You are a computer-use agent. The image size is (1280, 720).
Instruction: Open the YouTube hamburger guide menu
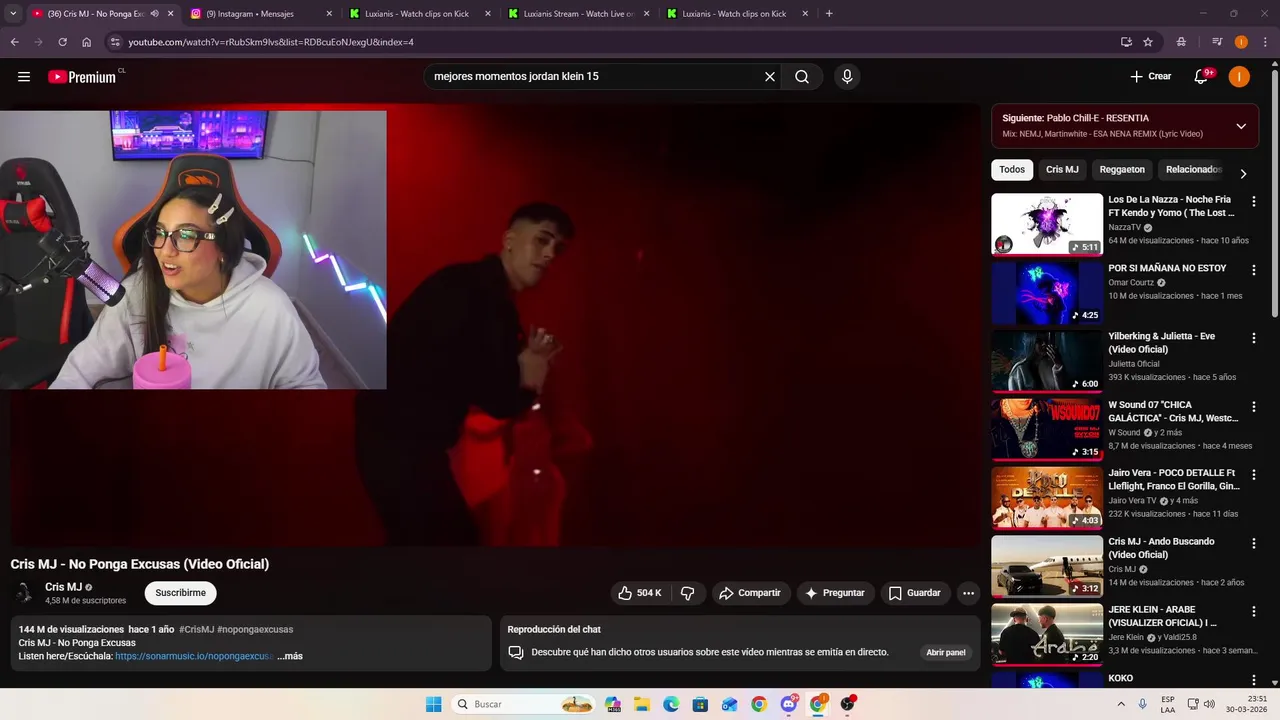tap(24, 77)
